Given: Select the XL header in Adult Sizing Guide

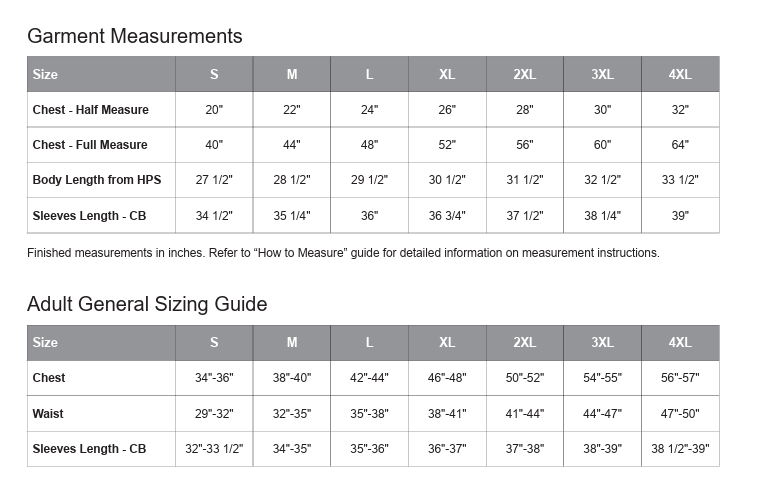Looking at the screenshot, I should pyautogui.click(x=447, y=342).
